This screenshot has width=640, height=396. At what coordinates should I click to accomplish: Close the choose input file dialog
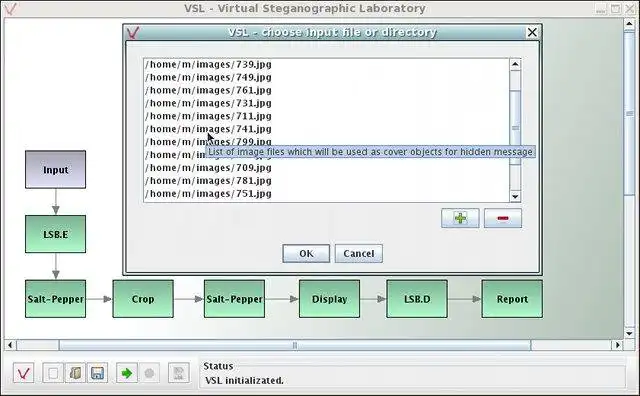coord(532,32)
